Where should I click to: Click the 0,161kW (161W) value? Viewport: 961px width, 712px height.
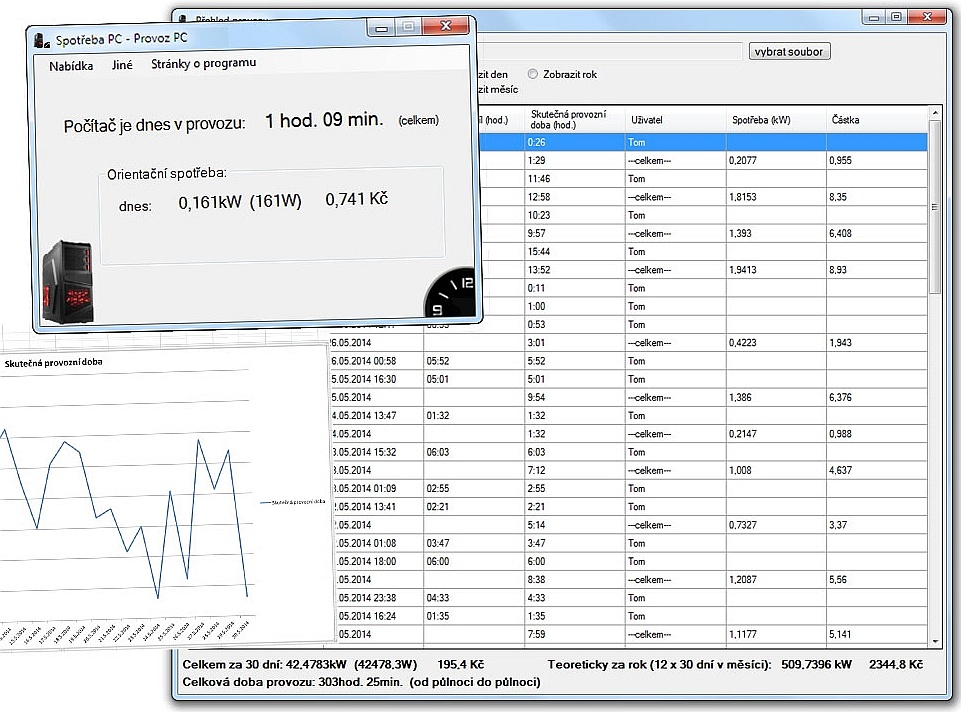pyautogui.click(x=240, y=202)
